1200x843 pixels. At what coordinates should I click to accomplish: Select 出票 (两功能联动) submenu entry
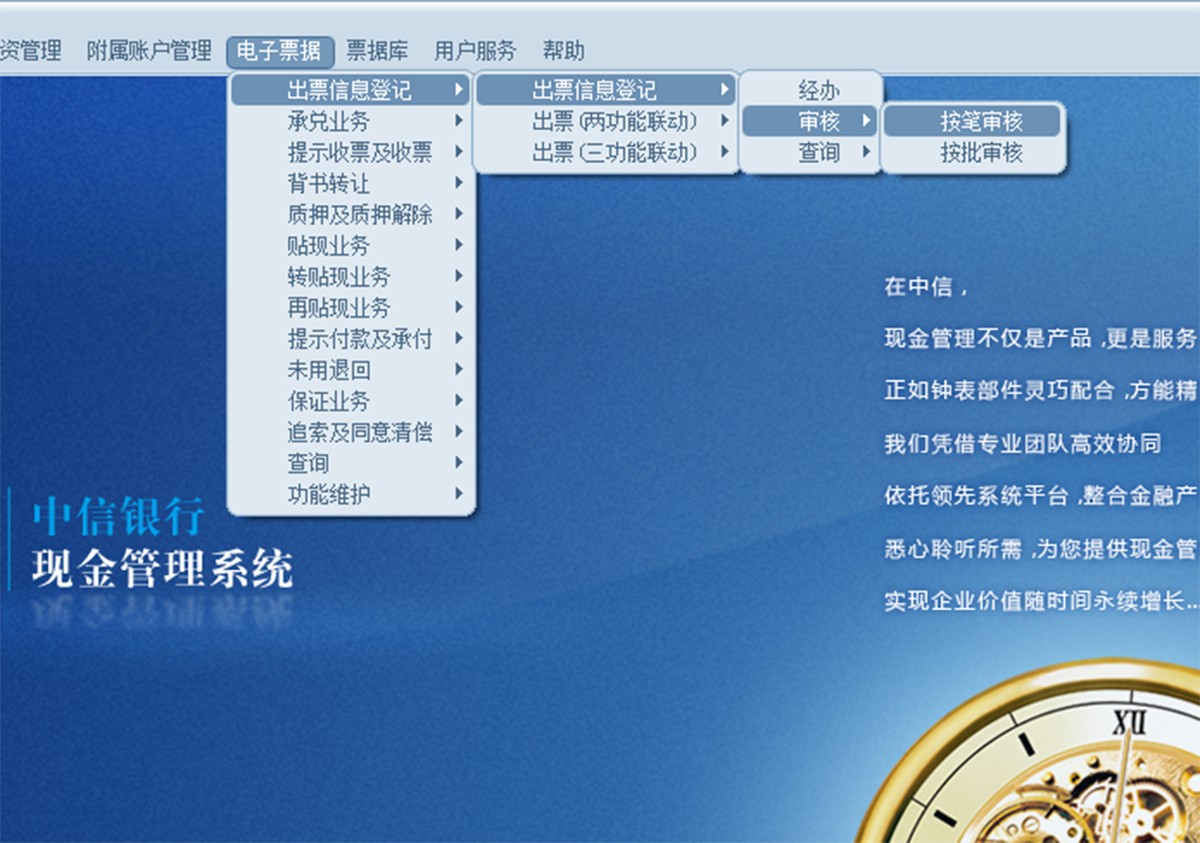[x=606, y=121]
